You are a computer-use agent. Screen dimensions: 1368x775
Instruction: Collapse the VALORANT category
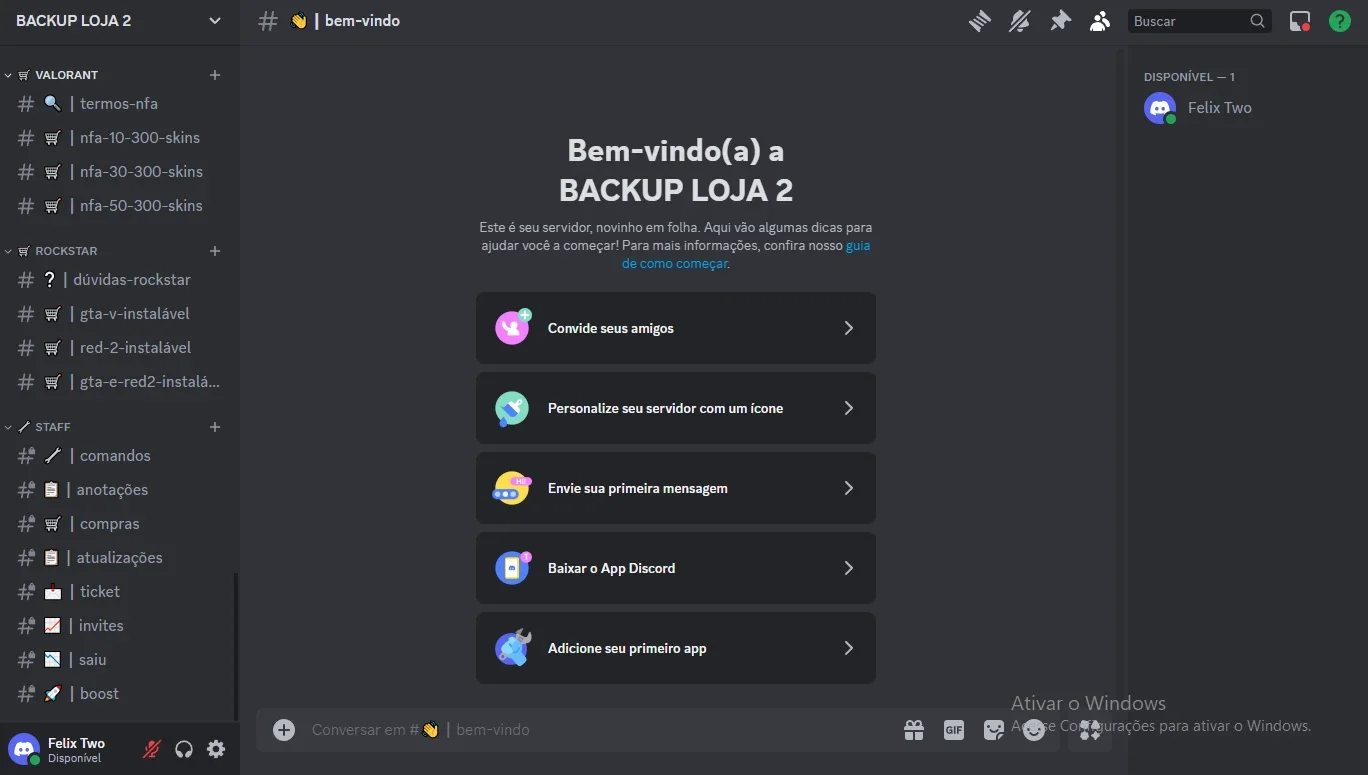click(x=59, y=75)
